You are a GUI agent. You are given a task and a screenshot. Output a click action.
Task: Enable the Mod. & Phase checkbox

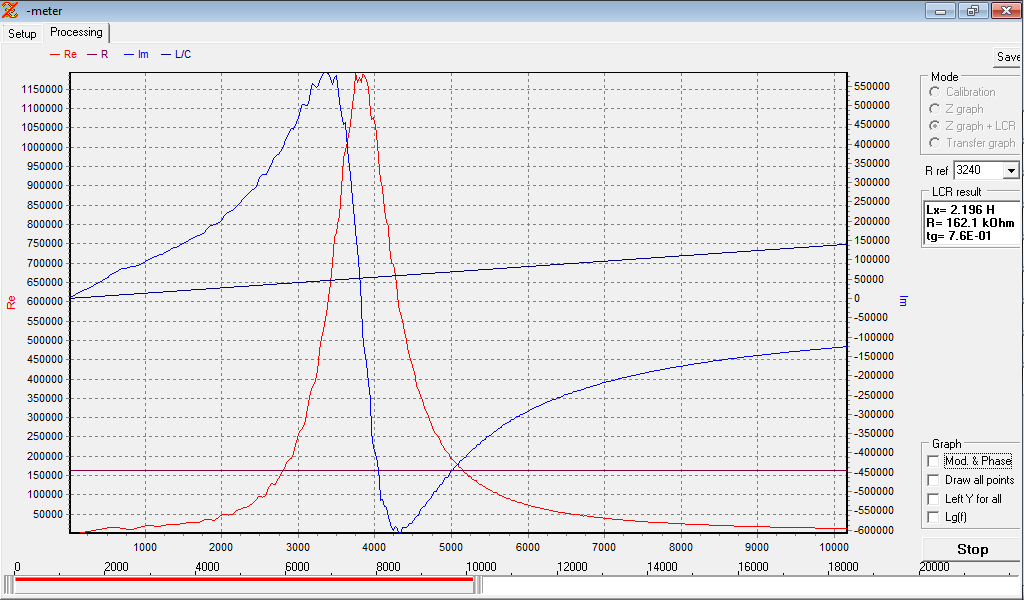pos(934,461)
